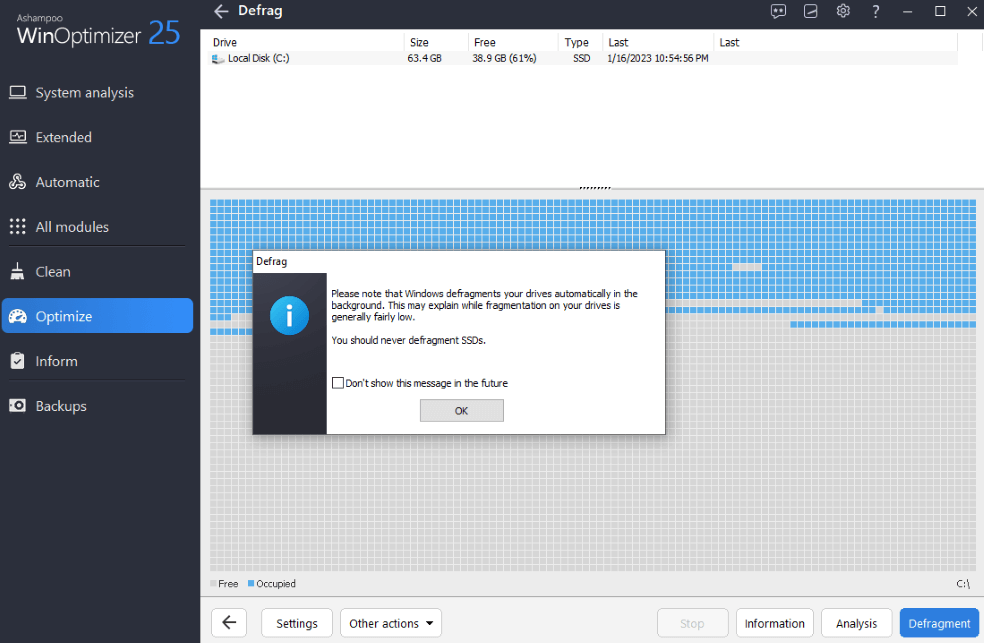Toggle the theme/skin icon in title bar
The width and height of the screenshot is (984, 643).
(x=811, y=11)
